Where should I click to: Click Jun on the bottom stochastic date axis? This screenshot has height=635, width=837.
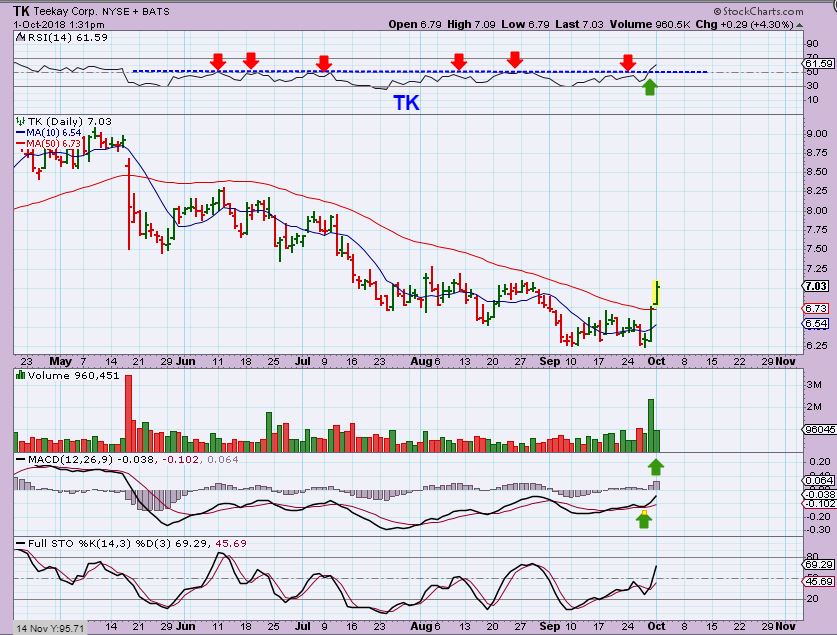tap(185, 626)
